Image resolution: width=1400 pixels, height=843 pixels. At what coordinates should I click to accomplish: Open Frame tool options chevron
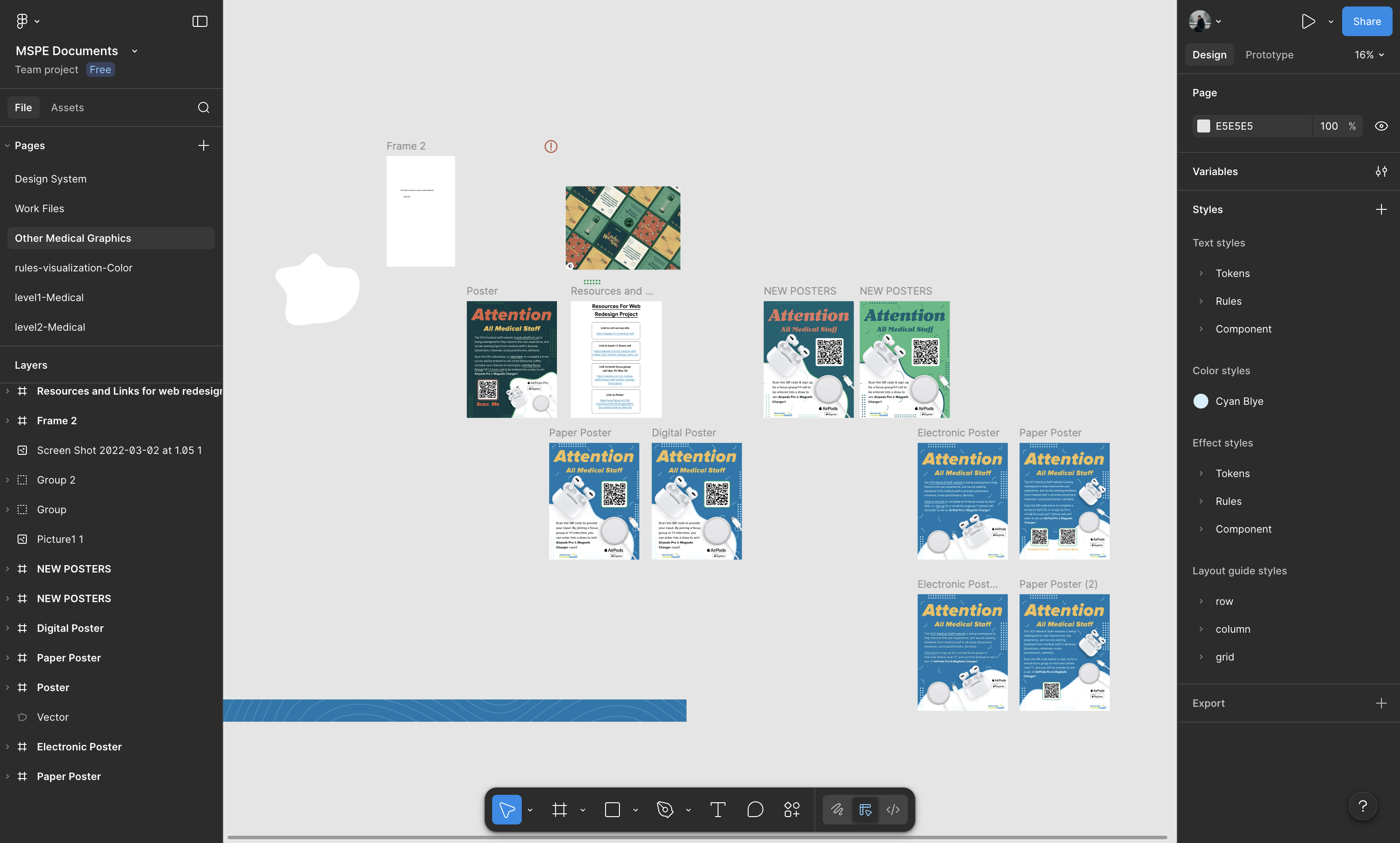click(x=582, y=810)
